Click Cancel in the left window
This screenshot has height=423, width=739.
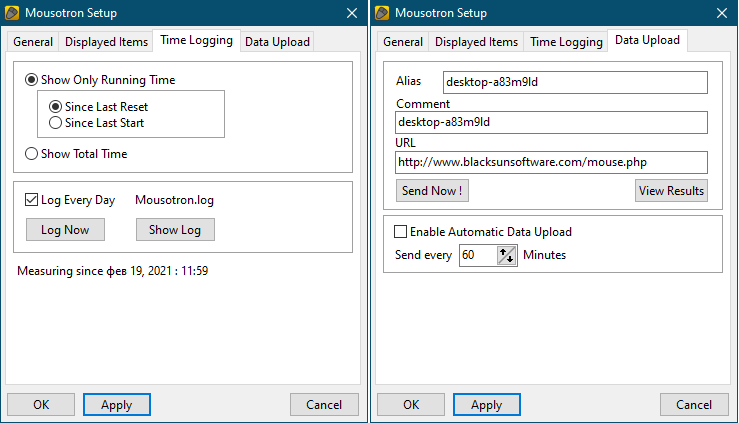point(324,405)
